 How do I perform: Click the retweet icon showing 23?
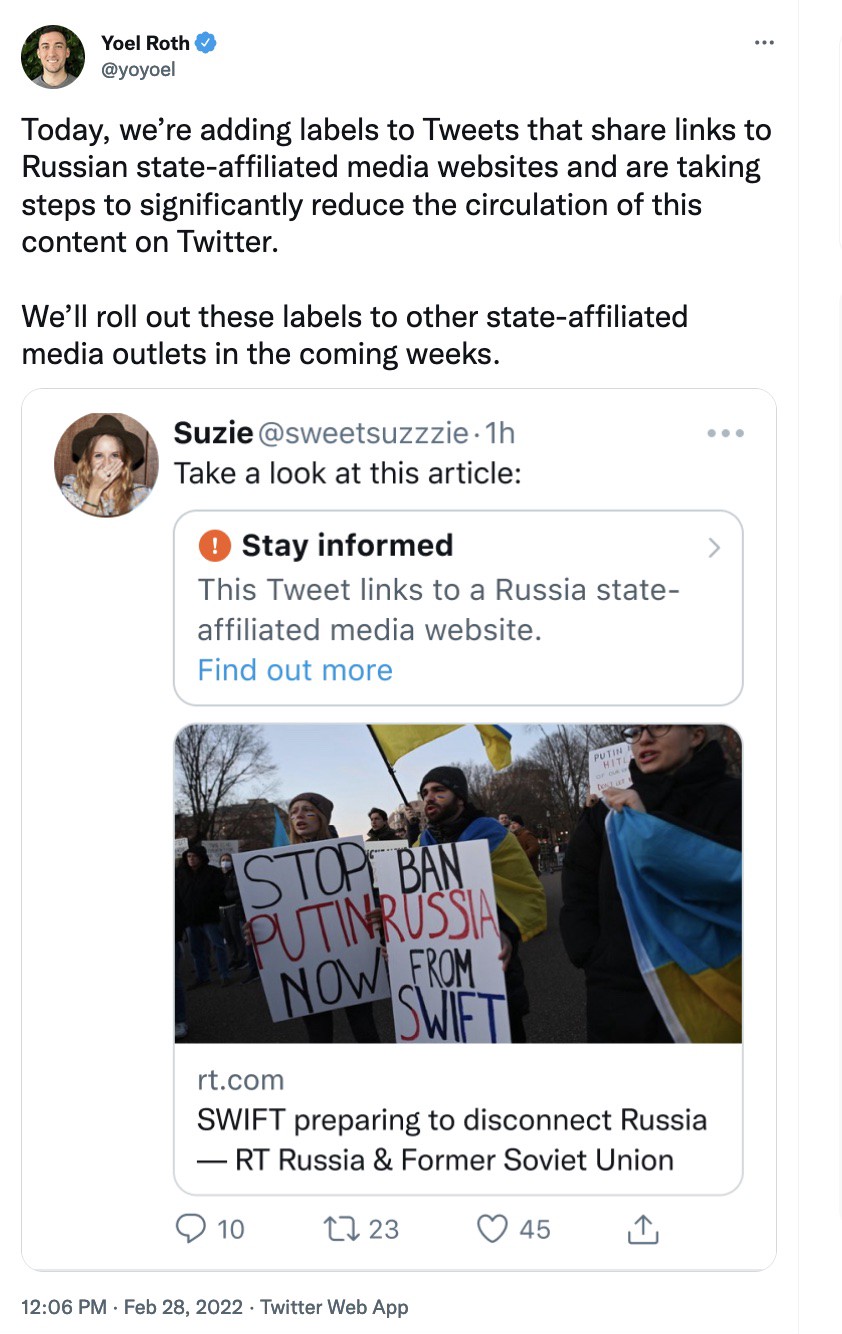click(x=339, y=1228)
